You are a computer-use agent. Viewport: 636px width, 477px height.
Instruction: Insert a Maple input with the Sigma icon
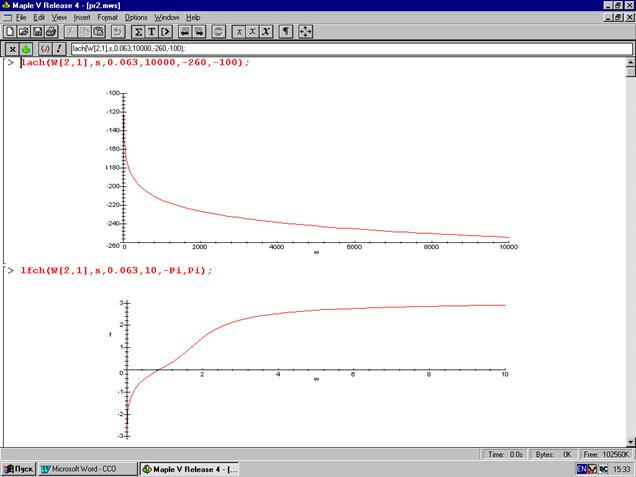(138, 32)
